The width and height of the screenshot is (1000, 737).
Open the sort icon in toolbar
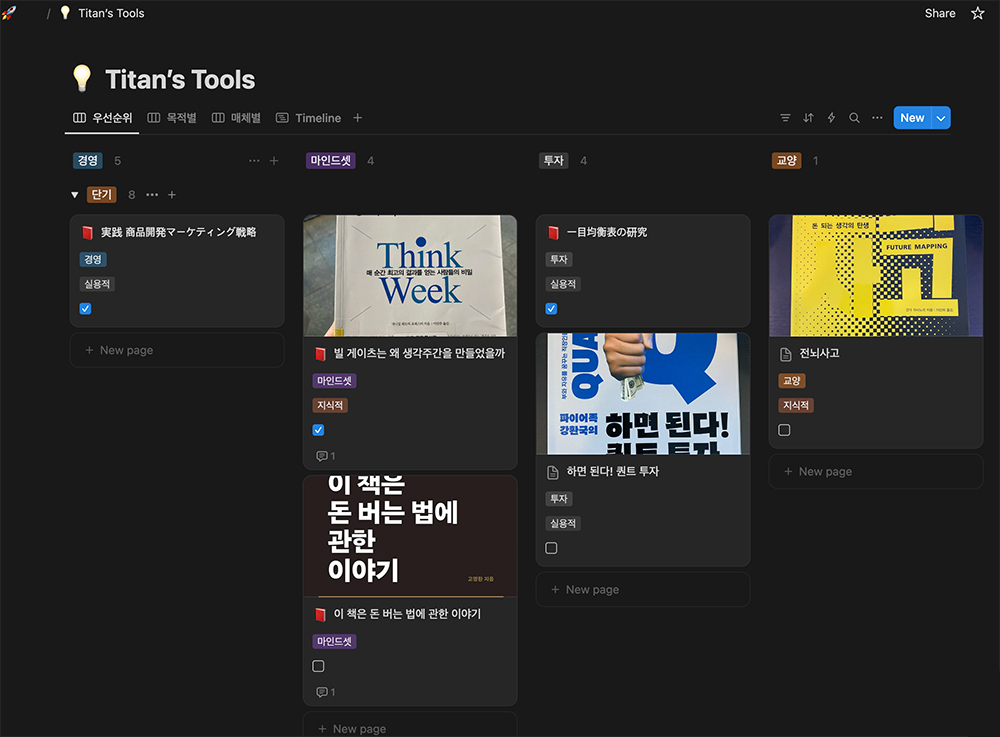pyautogui.click(x=808, y=118)
